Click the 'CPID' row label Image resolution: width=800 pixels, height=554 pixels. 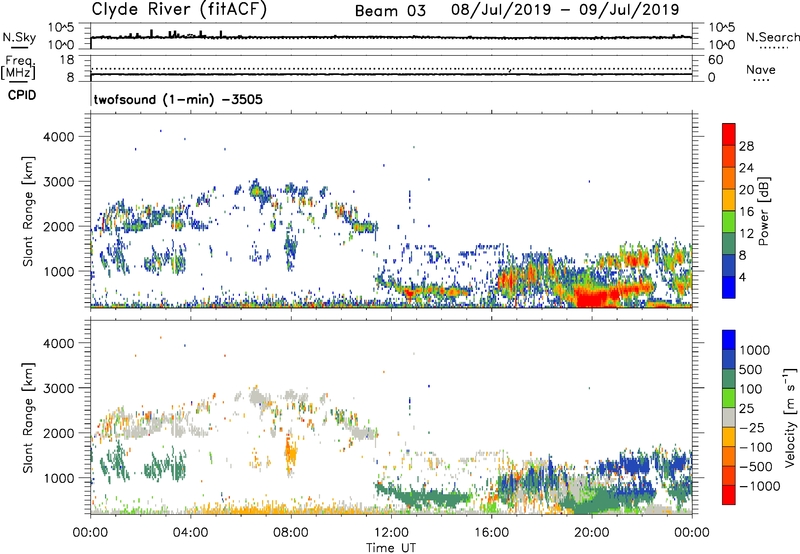point(22,95)
